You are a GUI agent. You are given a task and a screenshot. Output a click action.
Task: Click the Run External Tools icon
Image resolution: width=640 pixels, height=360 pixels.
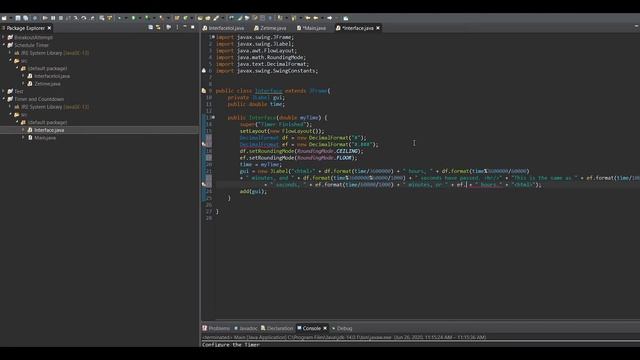pyautogui.click(x=161, y=18)
